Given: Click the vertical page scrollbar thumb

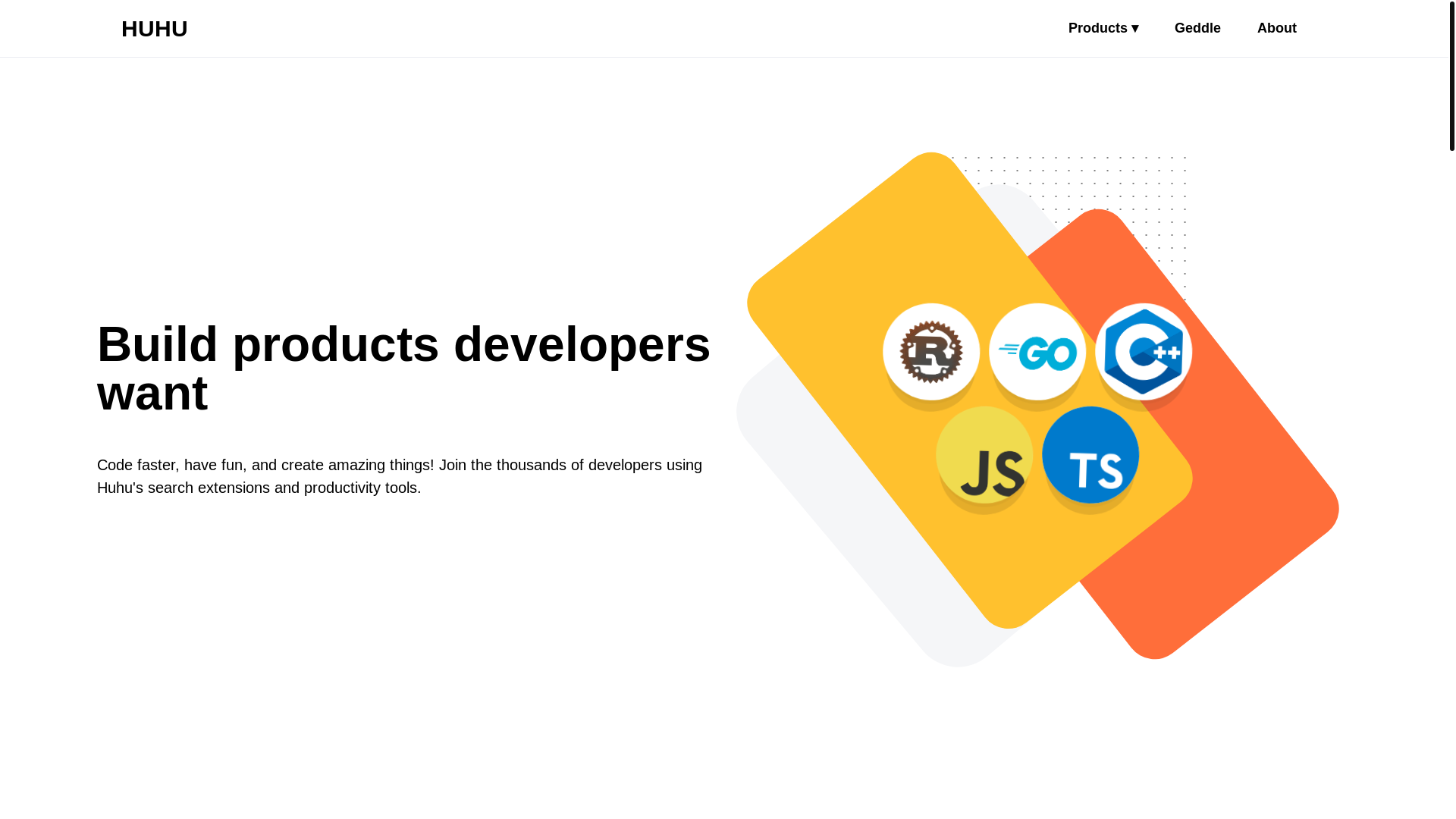Looking at the screenshot, I should click(1452, 76).
